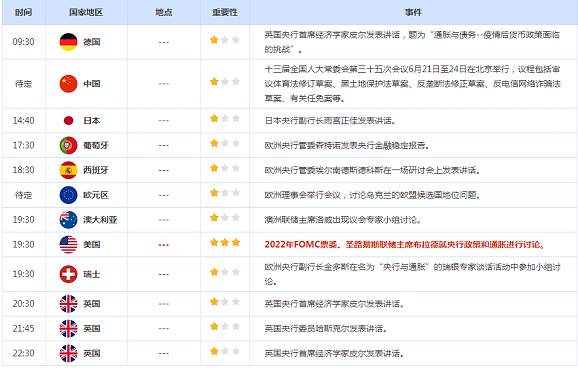Select the 21:45 time cell
578x368 pixels.
(x=24, y=328)
